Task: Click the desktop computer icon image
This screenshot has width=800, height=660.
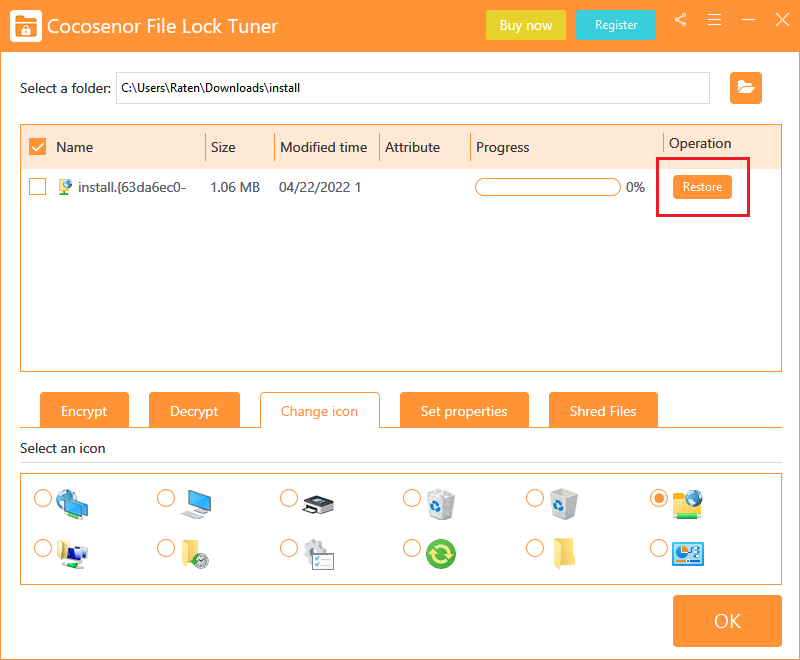Action: (196, 504)
